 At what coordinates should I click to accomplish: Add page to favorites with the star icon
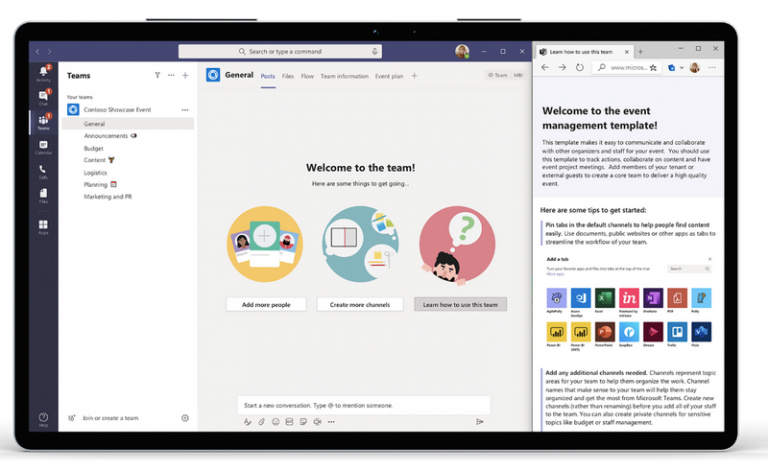tap(653, 68)
